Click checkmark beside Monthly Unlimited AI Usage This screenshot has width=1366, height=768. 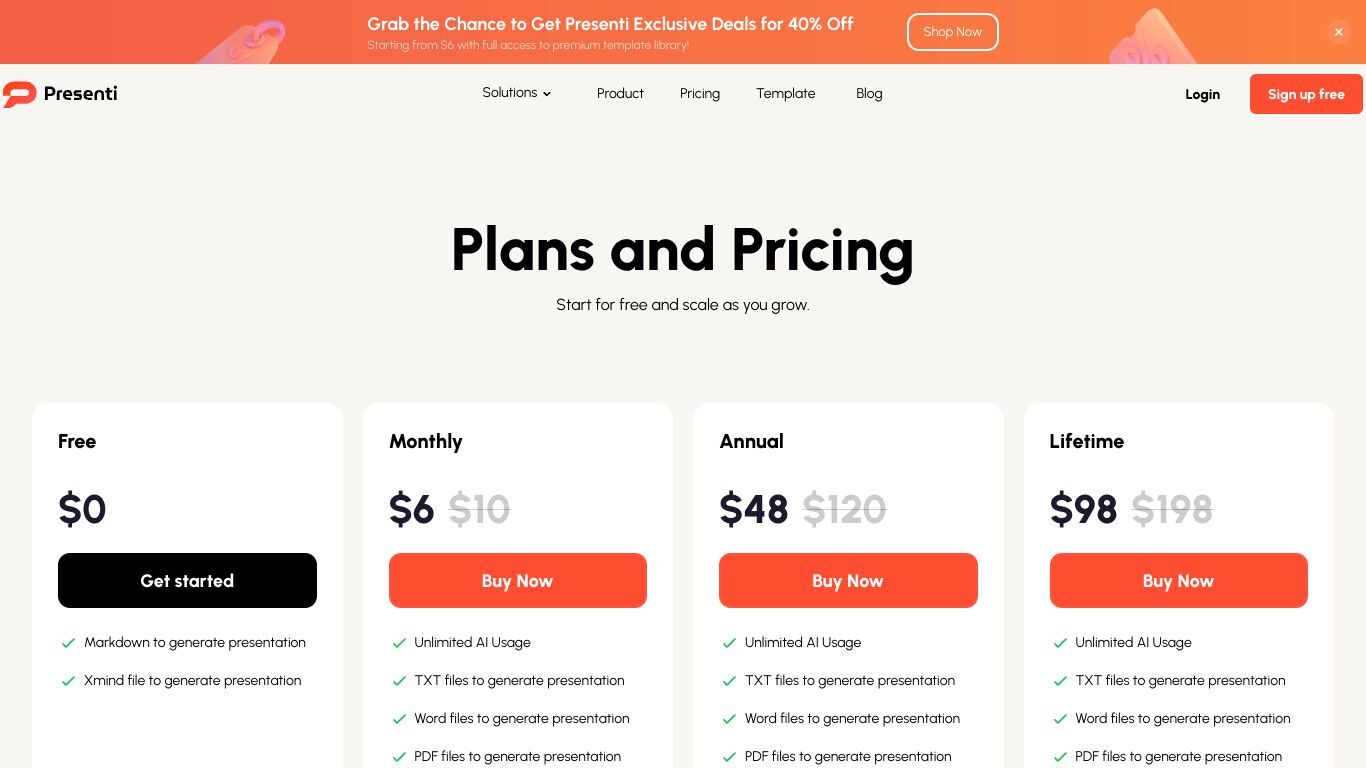click(x=399, y=643)
